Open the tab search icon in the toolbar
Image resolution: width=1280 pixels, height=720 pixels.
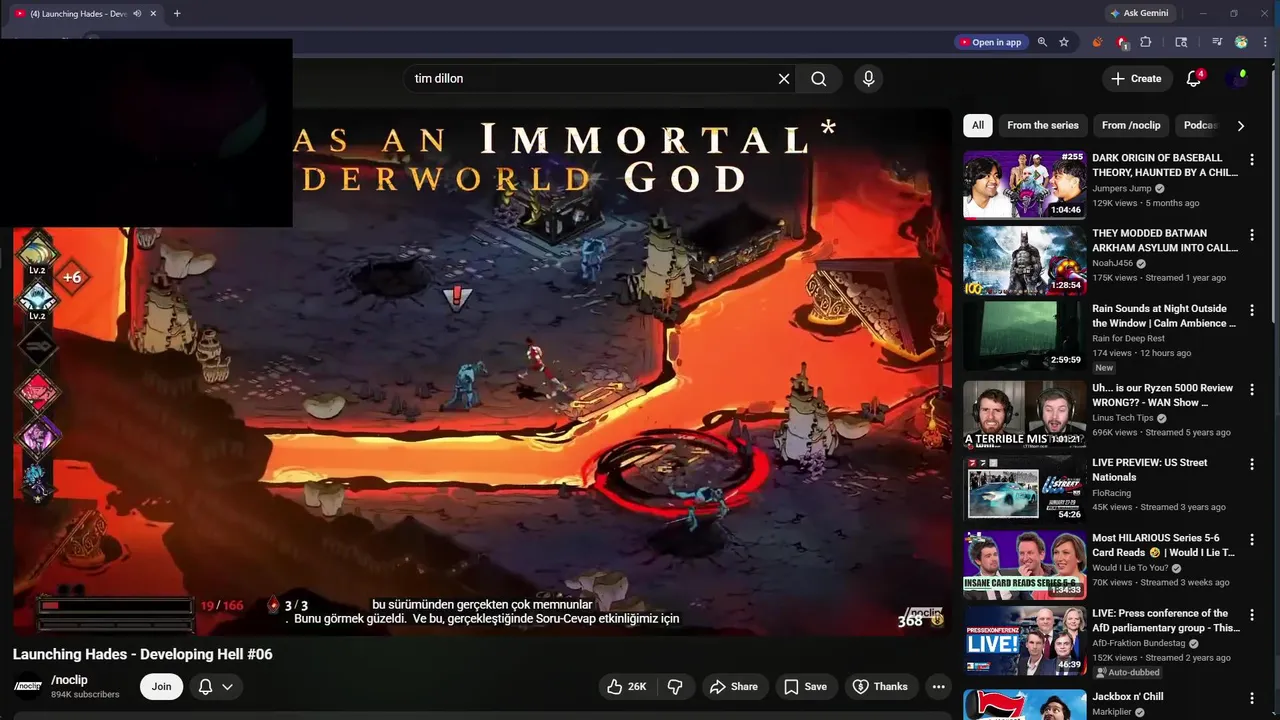[1181, 42]
